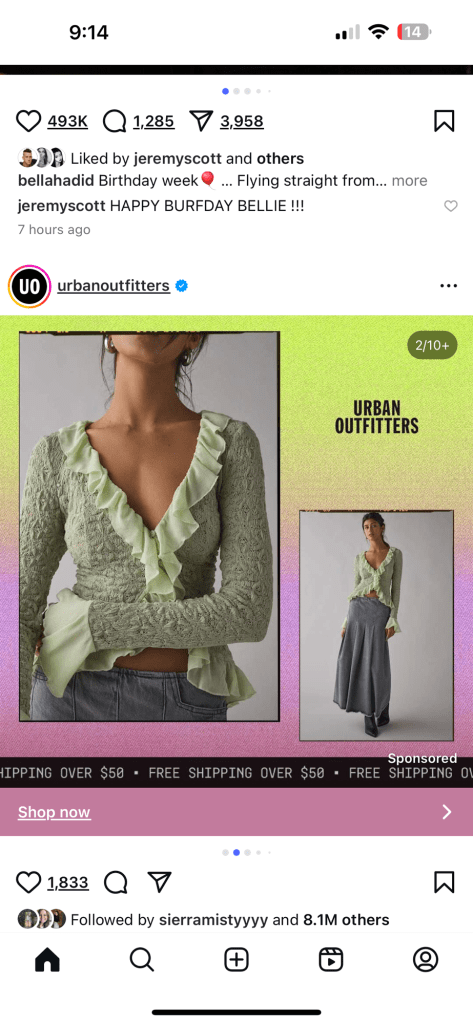Bookmark the bellahadid post
This screenshot has height=1024, width=473.
(444, 121)
